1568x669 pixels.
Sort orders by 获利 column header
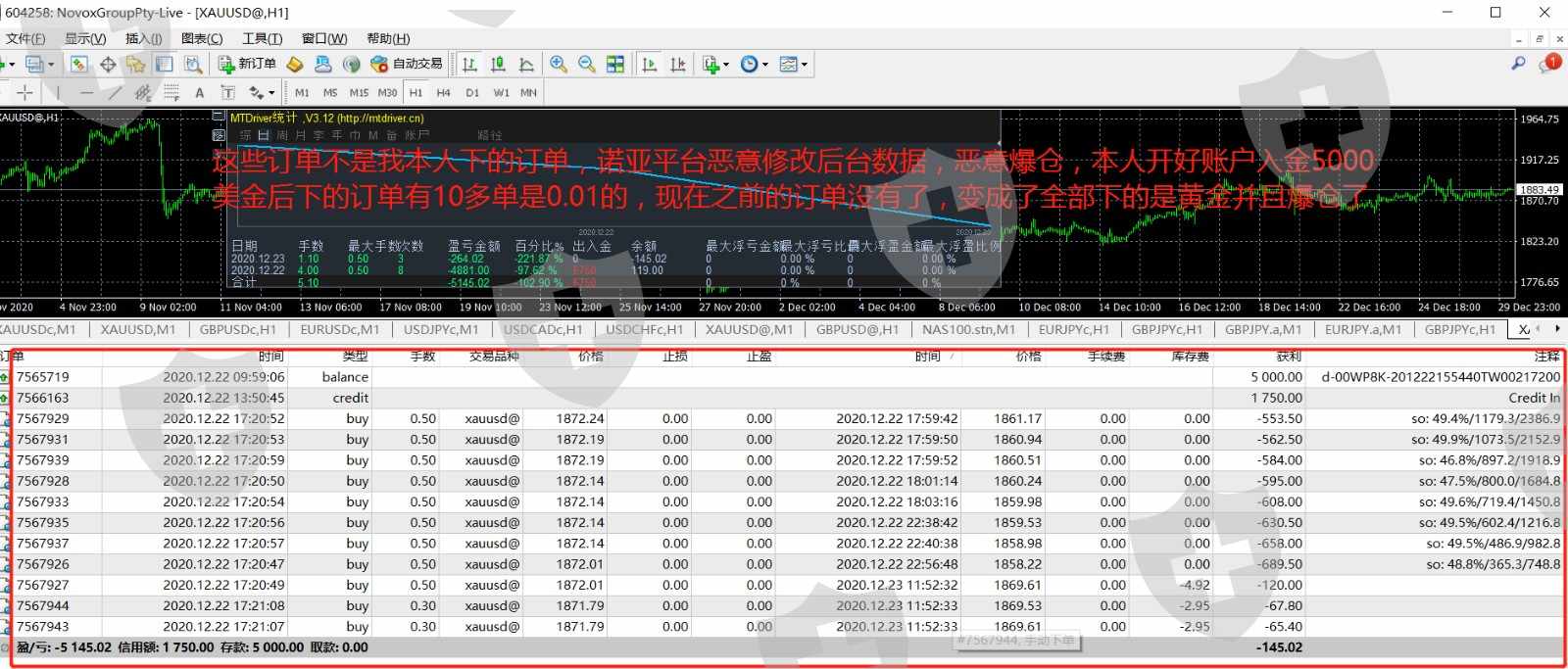(x=1288, y=356)
